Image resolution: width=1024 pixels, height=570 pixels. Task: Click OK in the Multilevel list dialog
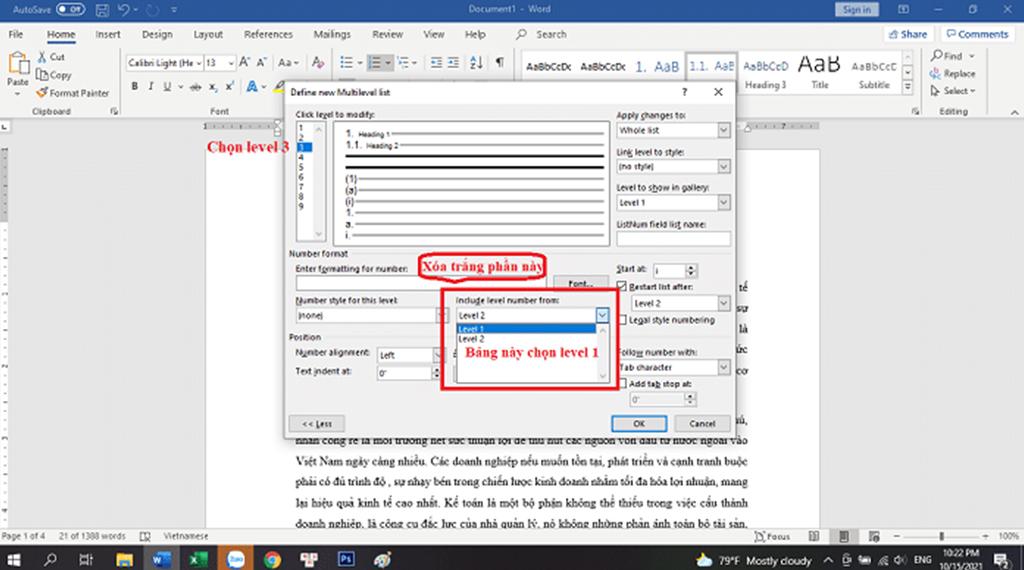[x=639, y=423]
